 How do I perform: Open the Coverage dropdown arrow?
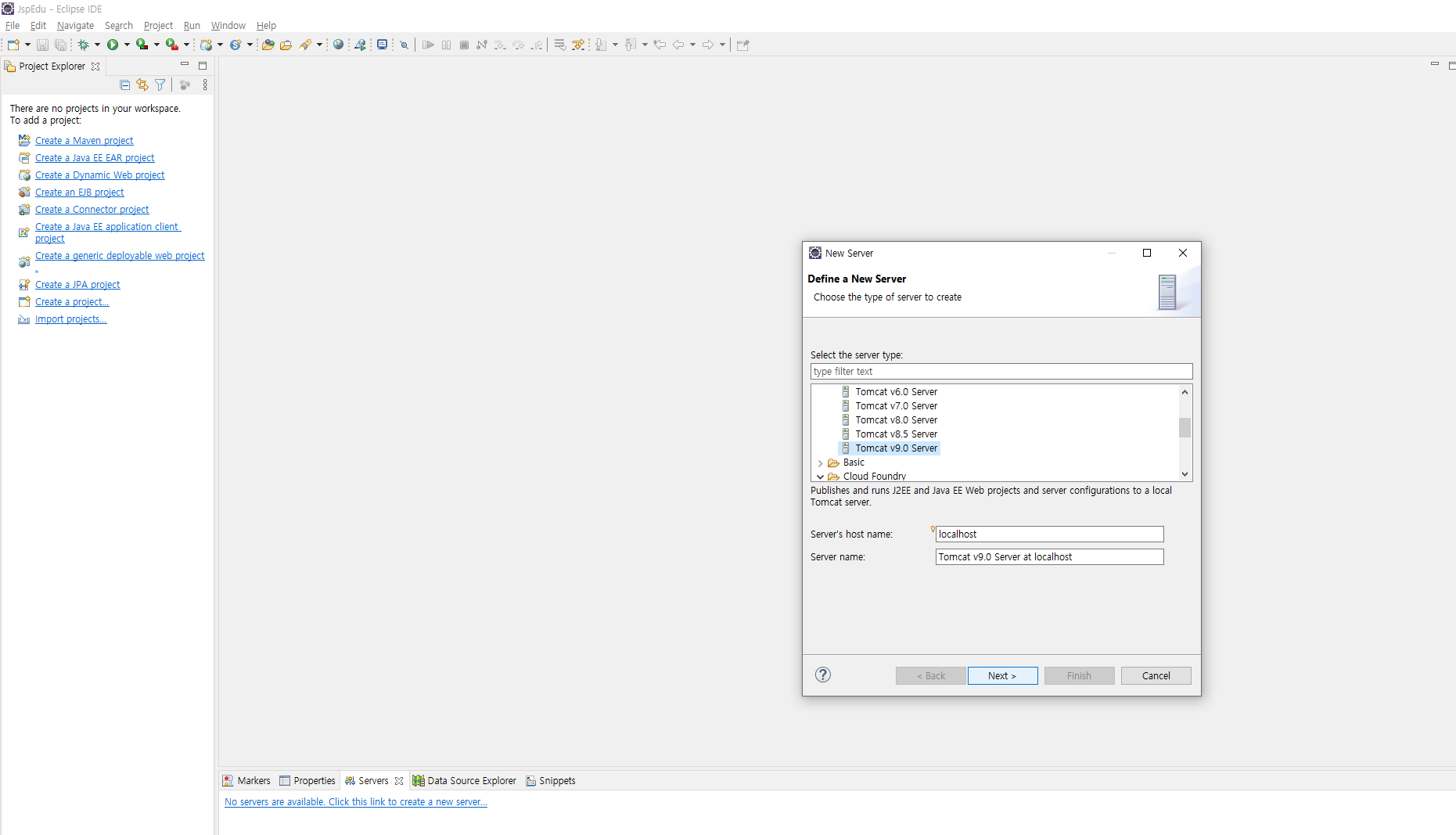(x=156, y=45)
